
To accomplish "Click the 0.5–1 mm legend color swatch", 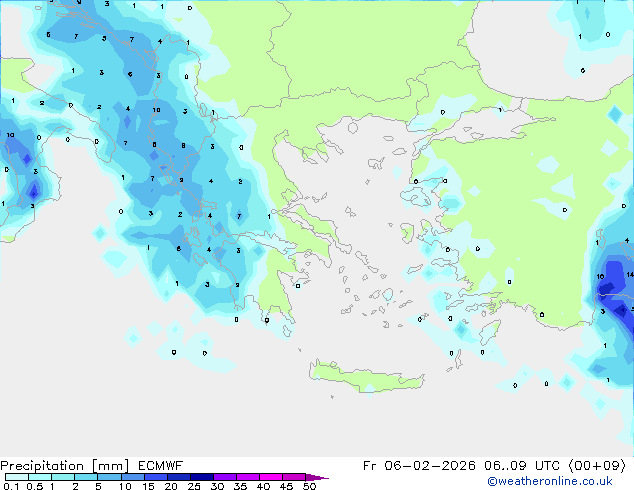I will coord(40,477).
